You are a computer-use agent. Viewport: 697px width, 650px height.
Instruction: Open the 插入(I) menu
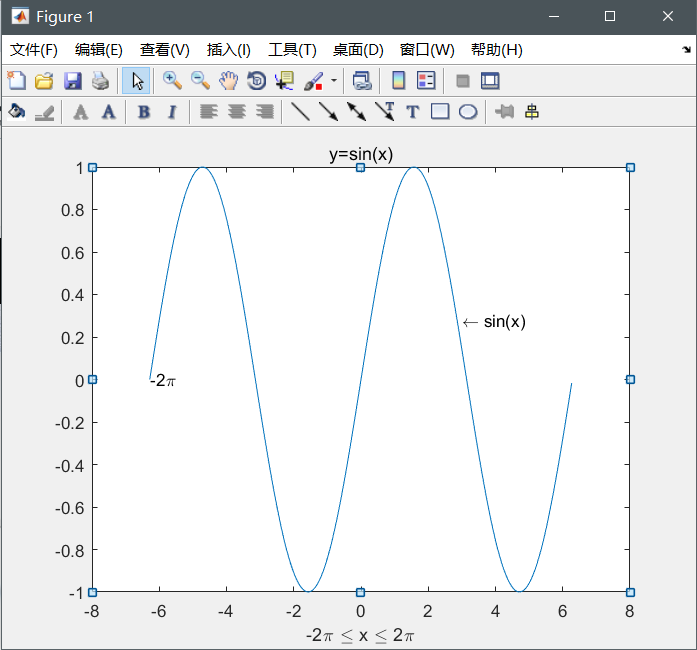pyautogui.click(x=228, y=49)
